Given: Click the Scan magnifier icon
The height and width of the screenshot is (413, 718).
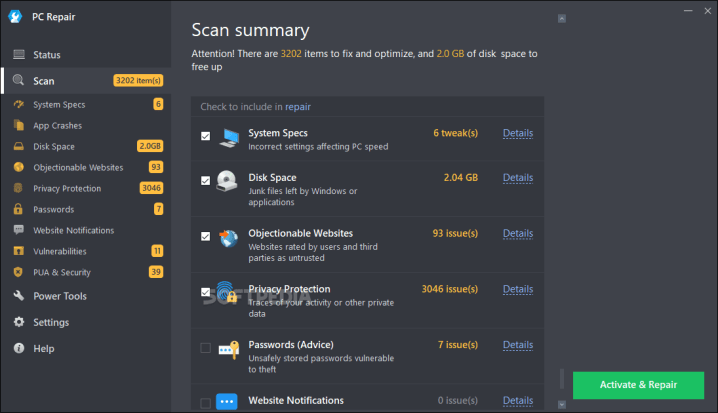Looking at the screenshot, I should (x=18, y=80).
